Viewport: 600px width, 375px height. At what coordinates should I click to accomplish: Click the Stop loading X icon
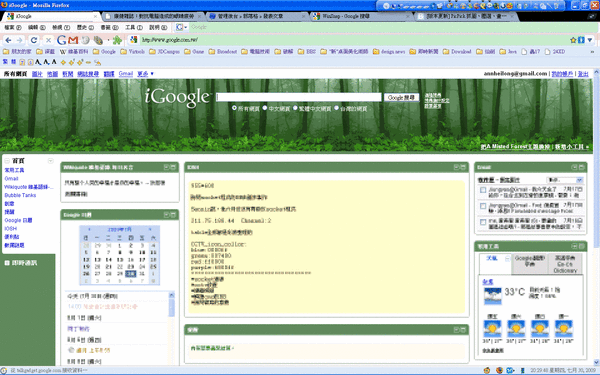48,40
